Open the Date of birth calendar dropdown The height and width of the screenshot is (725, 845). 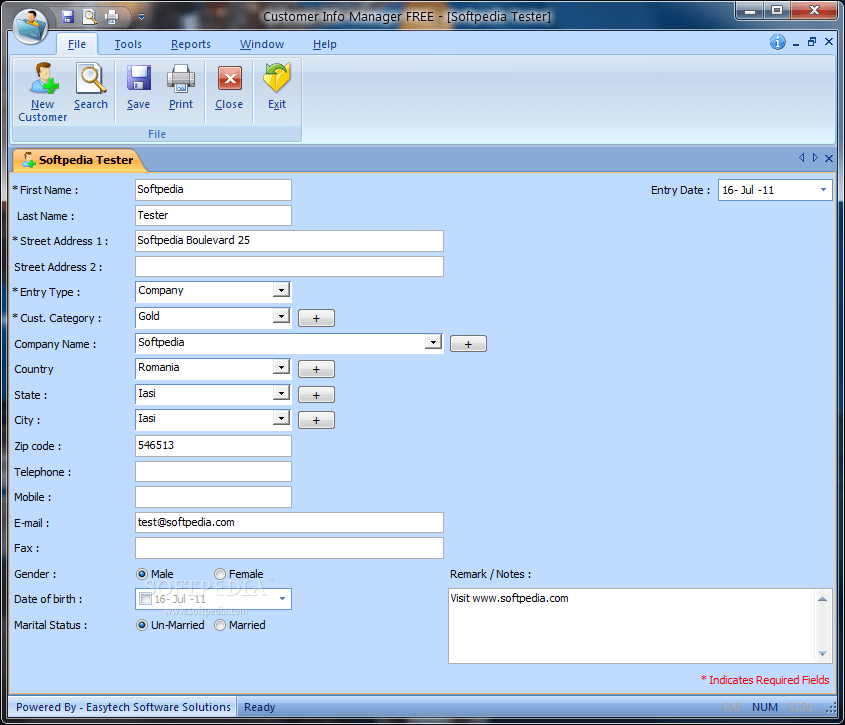282,599
